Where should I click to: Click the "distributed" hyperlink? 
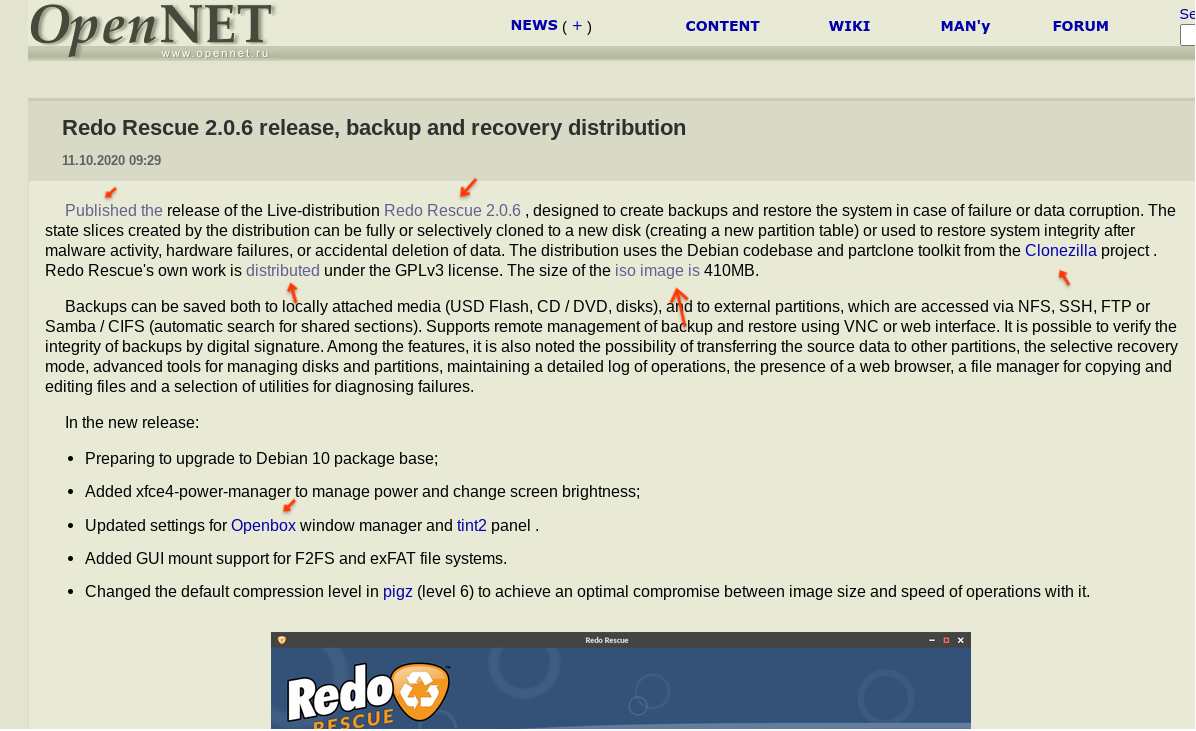point(283,270)
